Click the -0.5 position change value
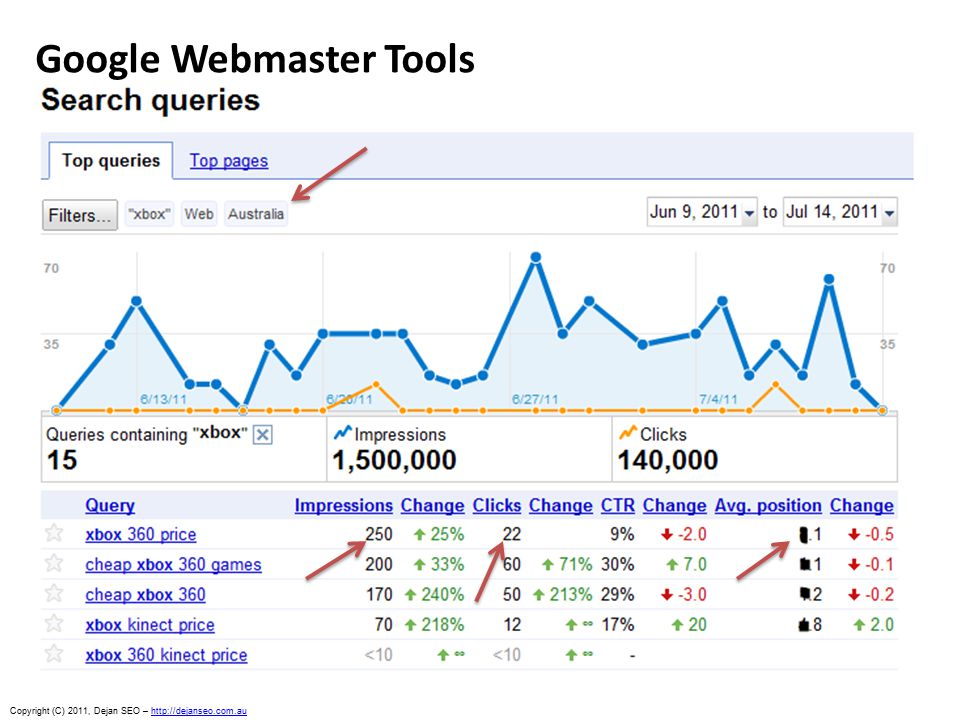Viewport: 960px width, 720px height. (x=879, y=534)
